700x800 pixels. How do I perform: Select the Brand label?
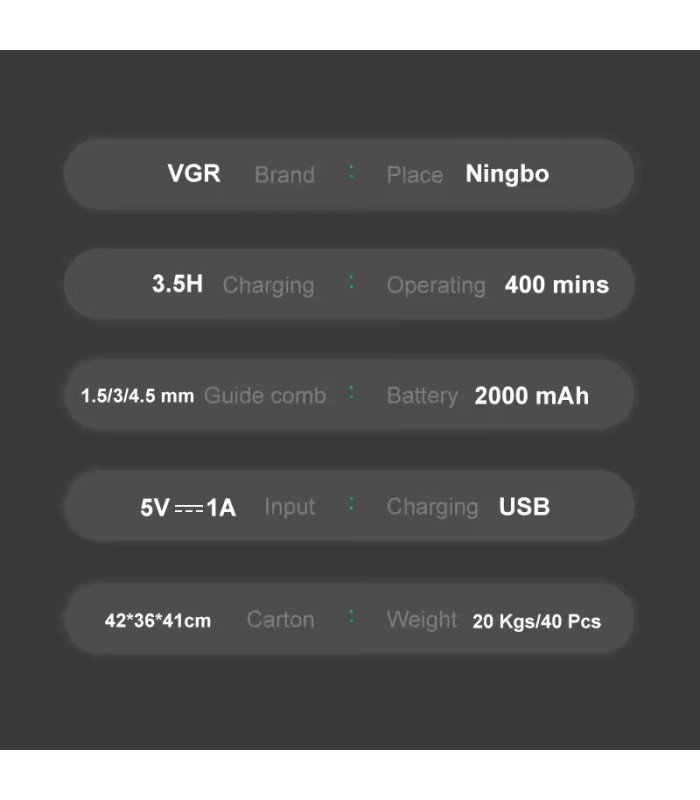click(284, 175)
